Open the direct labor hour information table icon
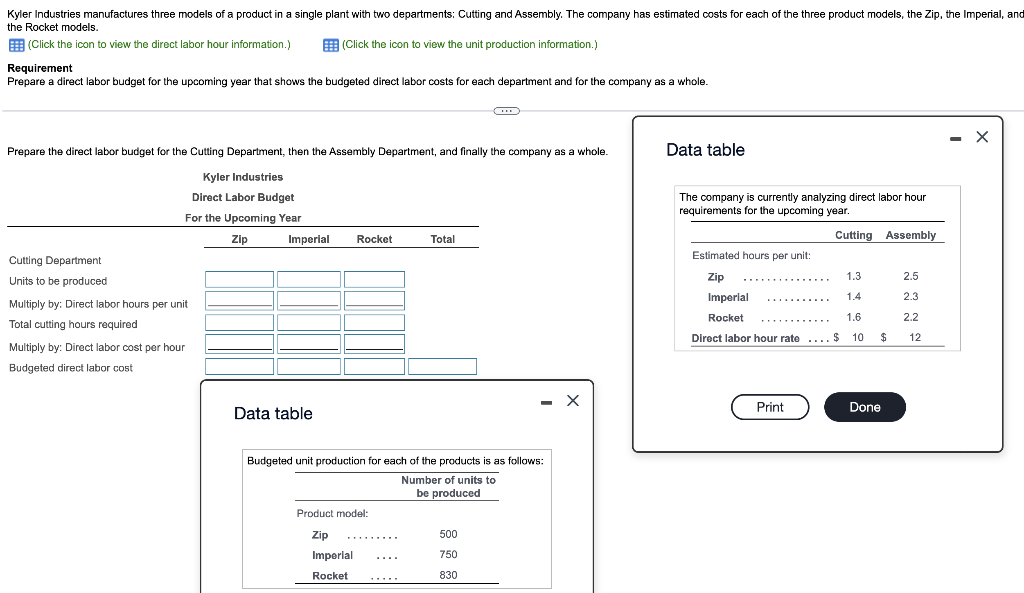Viewport: 1024px width, 593px height. (x=17, y=45)
